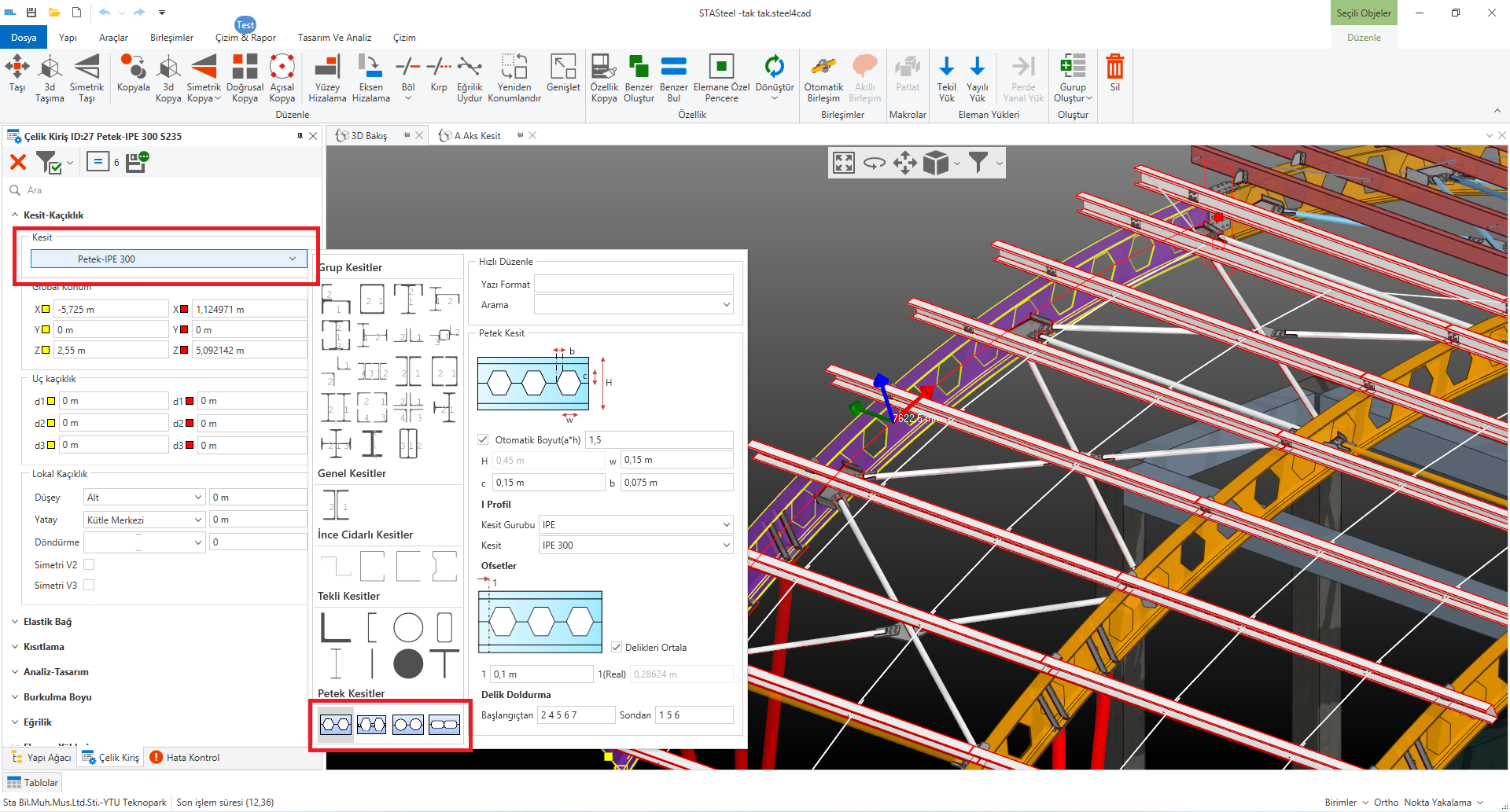This screenshot has height=812, width=1510.
Task: Open the Kesit Gurubu IPE dropdown
Action: 635,525
